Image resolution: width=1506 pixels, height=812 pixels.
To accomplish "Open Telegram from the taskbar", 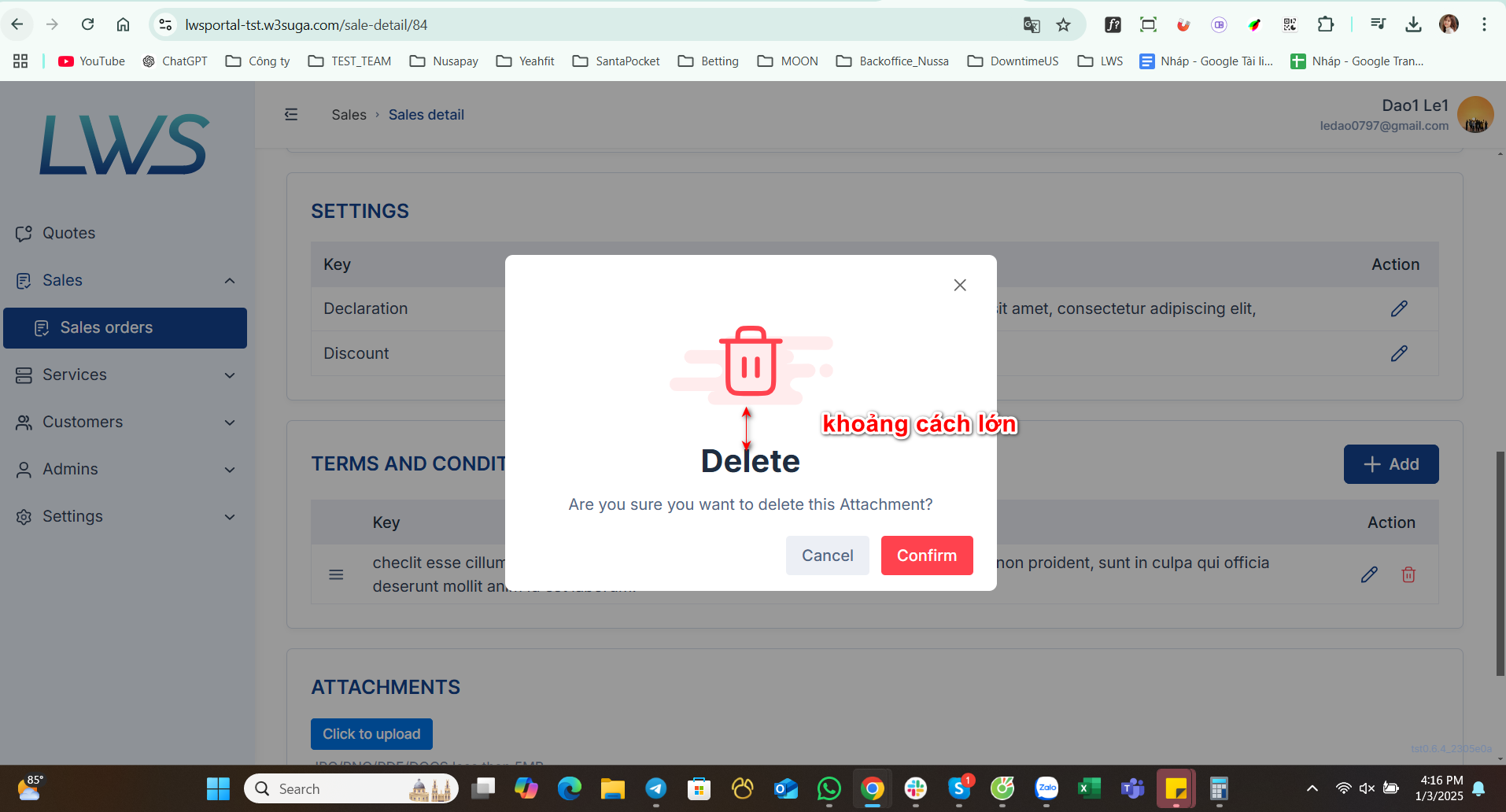I will click(655, 788).
